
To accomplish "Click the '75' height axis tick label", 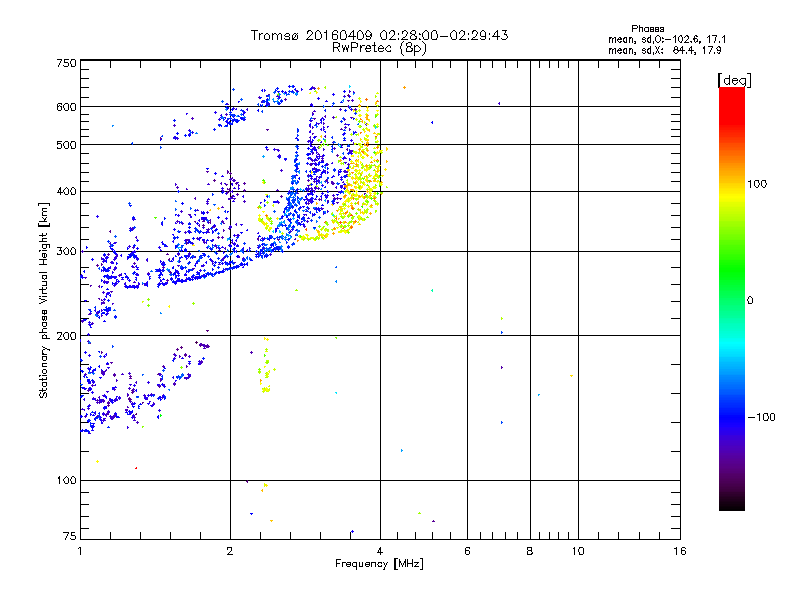I will 70,536.
